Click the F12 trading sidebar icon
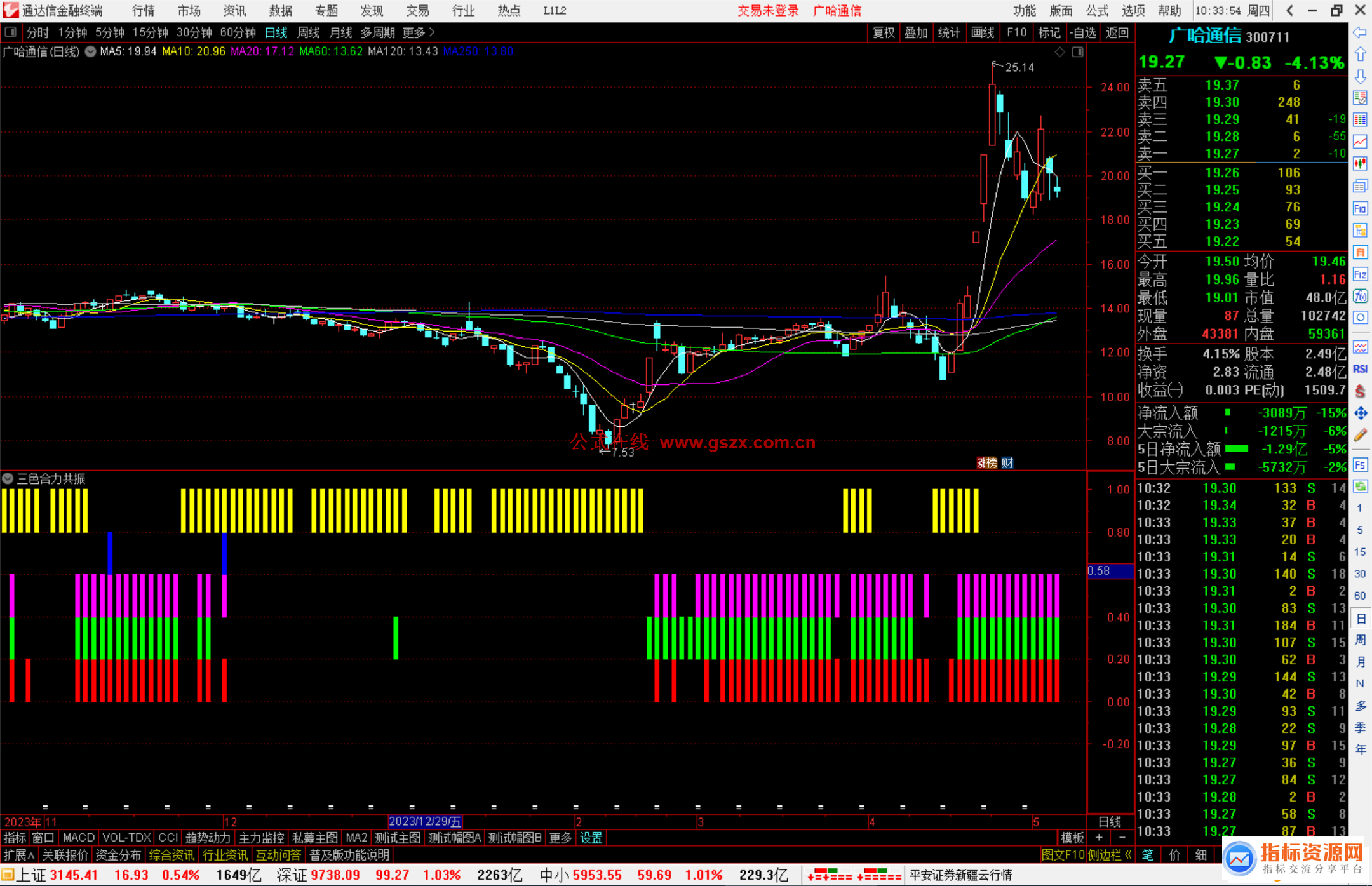The width and height of the screenshot is (1372, 886). tap(1360, 274)
